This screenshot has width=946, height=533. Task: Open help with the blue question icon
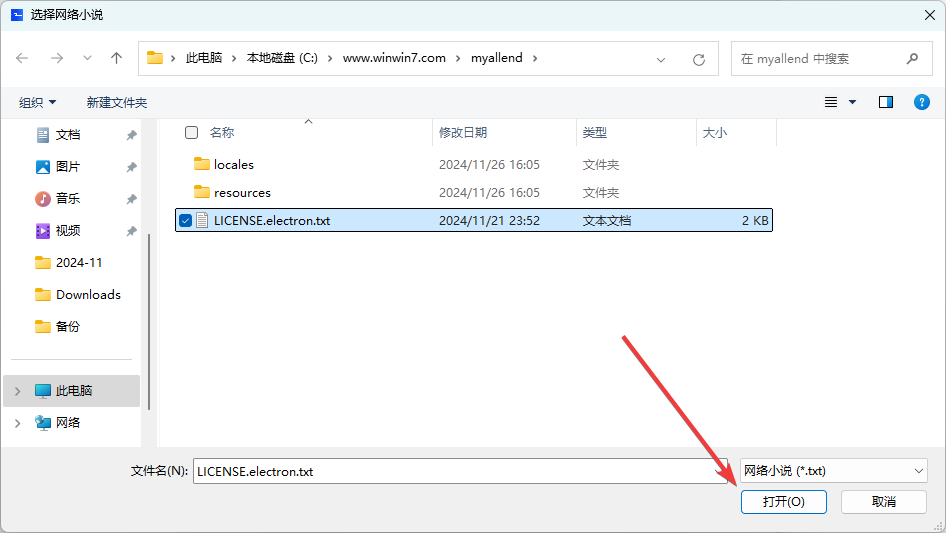pos(922,102)
